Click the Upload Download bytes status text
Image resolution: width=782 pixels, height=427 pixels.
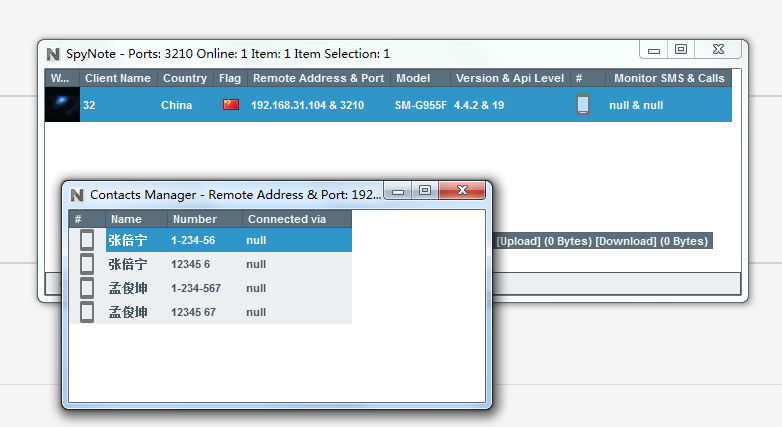602,241
